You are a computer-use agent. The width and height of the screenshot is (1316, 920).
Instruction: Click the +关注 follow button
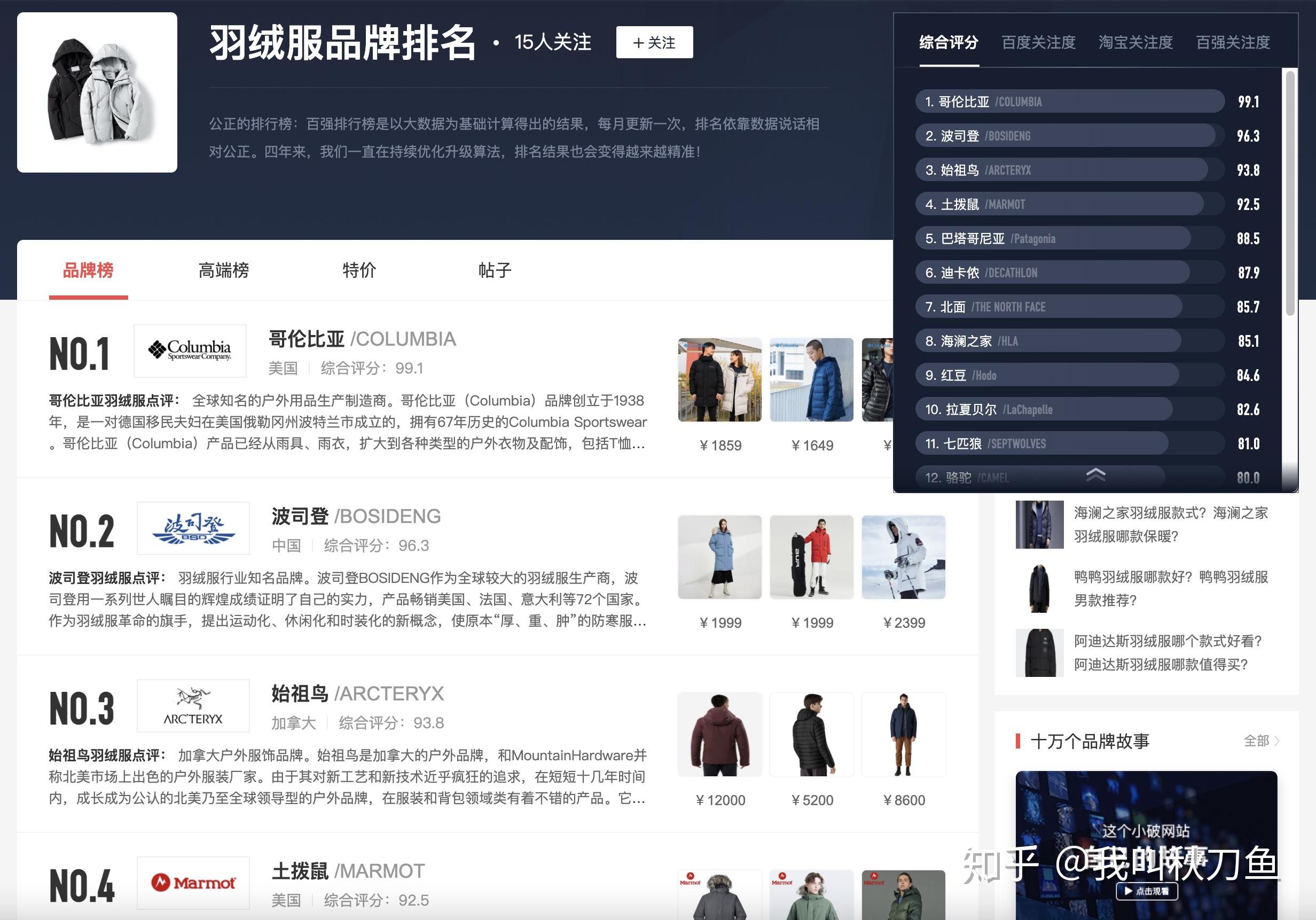[654, 42]
